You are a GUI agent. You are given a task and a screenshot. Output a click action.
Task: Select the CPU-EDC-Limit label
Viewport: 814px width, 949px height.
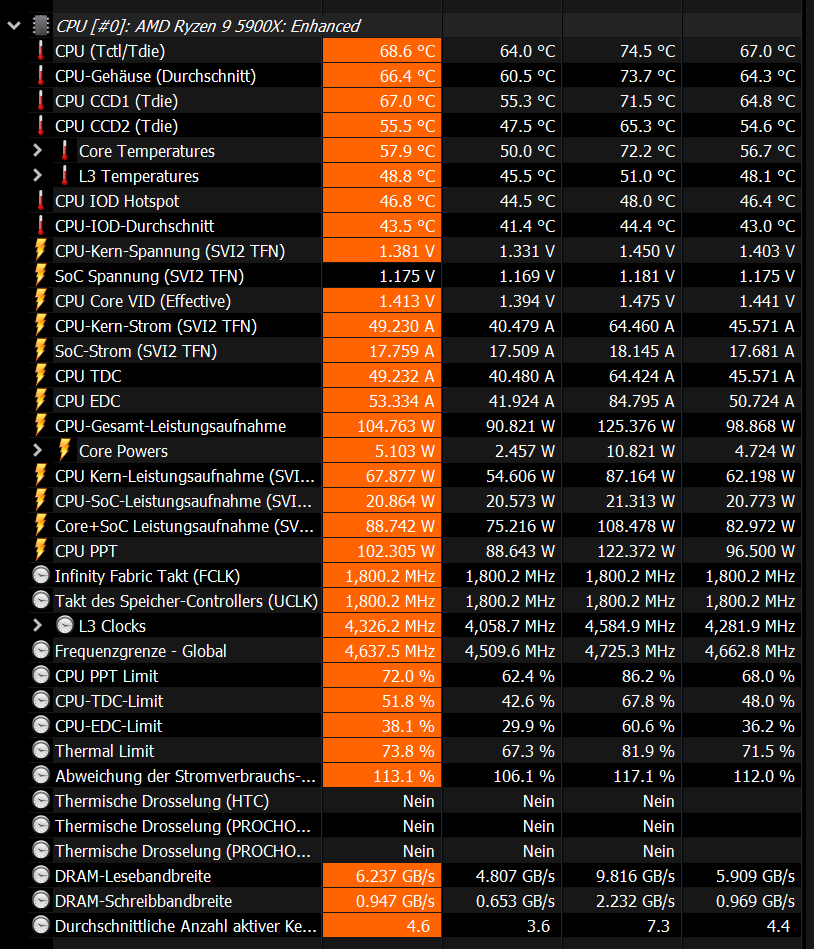click(109, 726)
